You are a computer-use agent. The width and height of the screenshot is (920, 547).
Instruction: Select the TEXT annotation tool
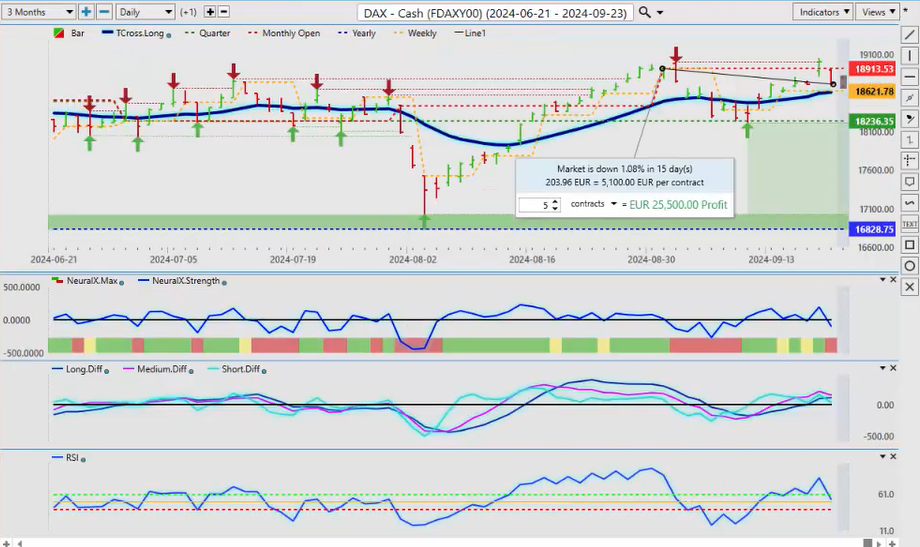[909, 224]
